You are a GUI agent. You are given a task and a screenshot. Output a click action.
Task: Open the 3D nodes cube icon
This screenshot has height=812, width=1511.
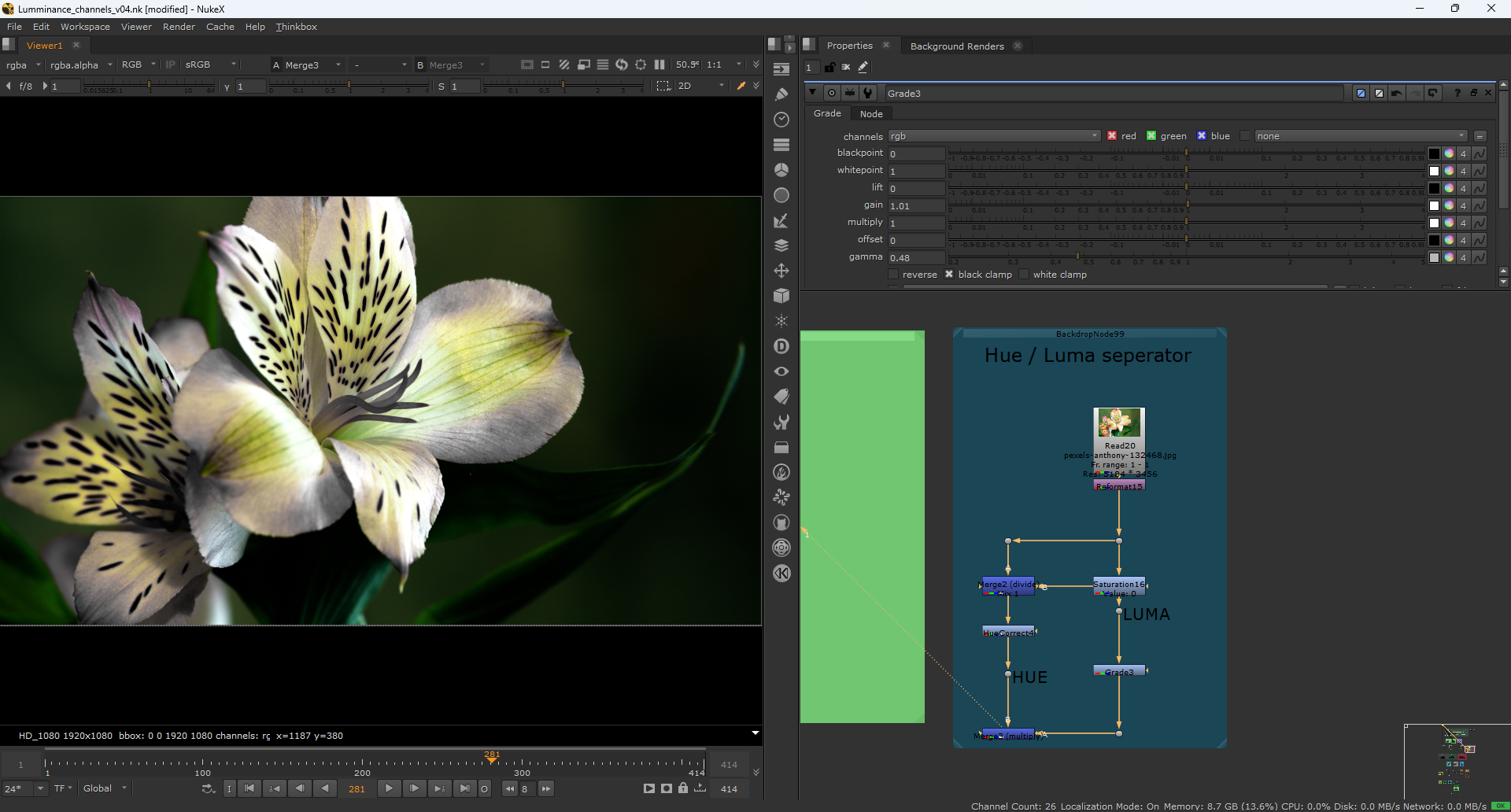point(781,296)
